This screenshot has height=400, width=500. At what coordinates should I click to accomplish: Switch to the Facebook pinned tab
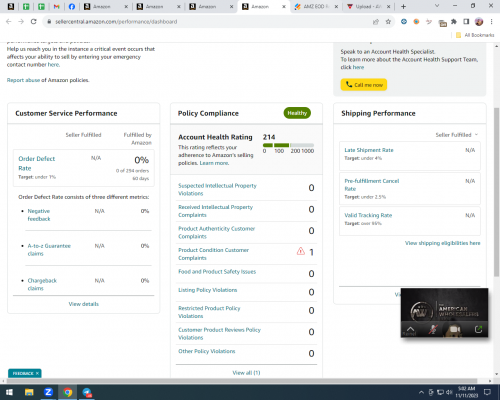pos(72,6)
